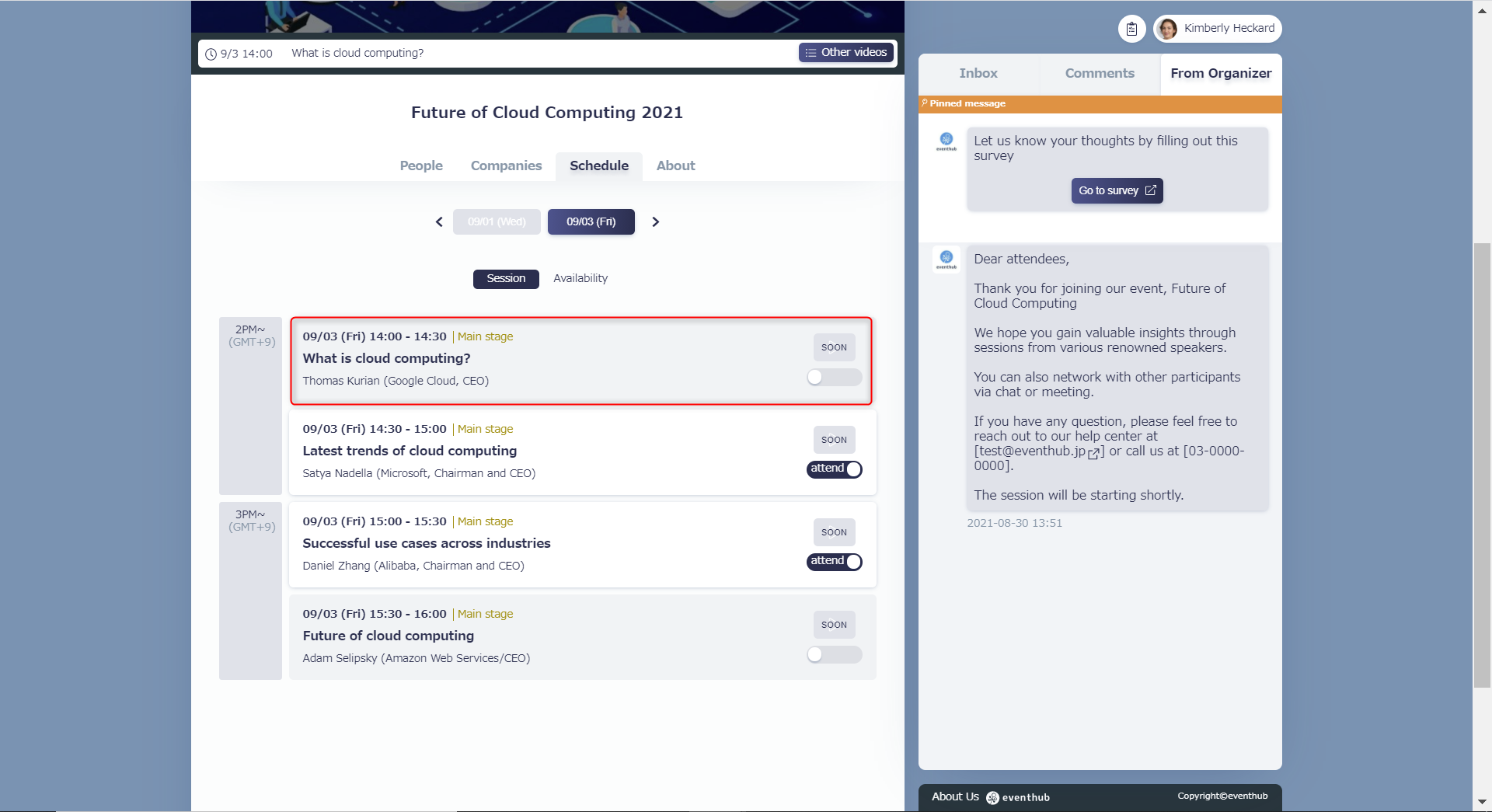Click the clock icon beside 9/3 14:00
The height and width of the screenshot is (812, 1492).
211,54
